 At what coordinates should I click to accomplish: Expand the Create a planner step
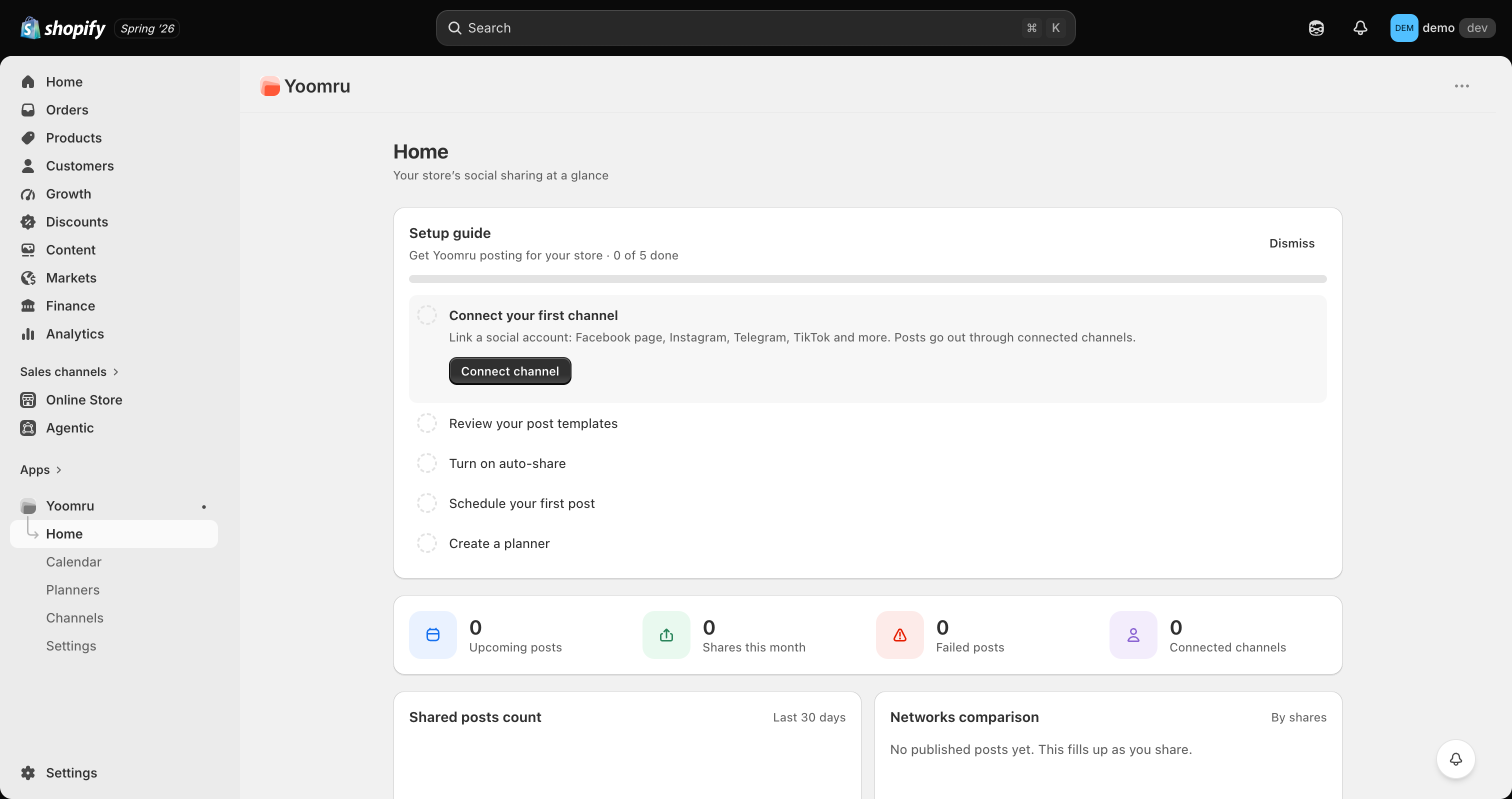pos(499,543)
